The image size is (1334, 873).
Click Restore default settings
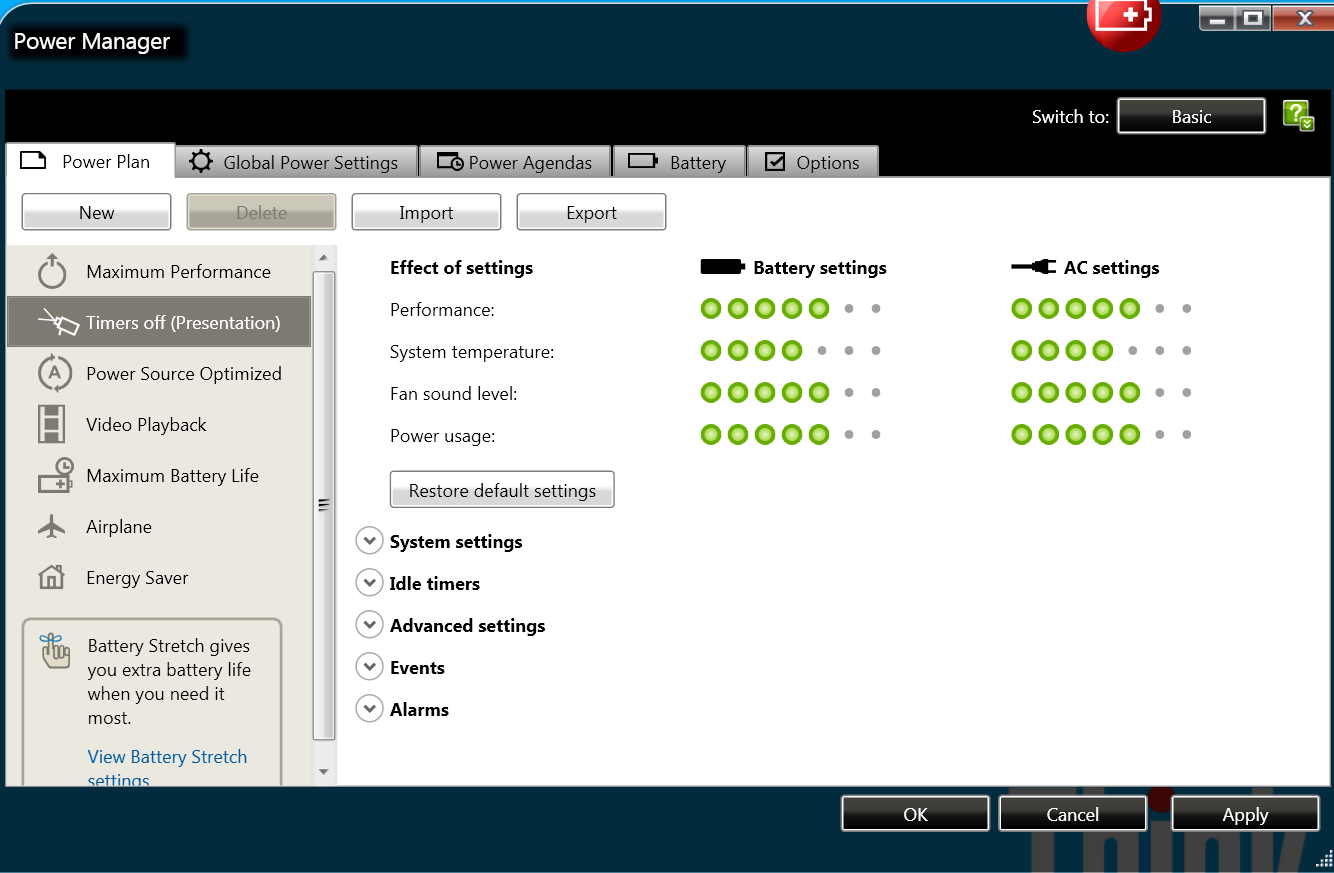pos(502,490)
